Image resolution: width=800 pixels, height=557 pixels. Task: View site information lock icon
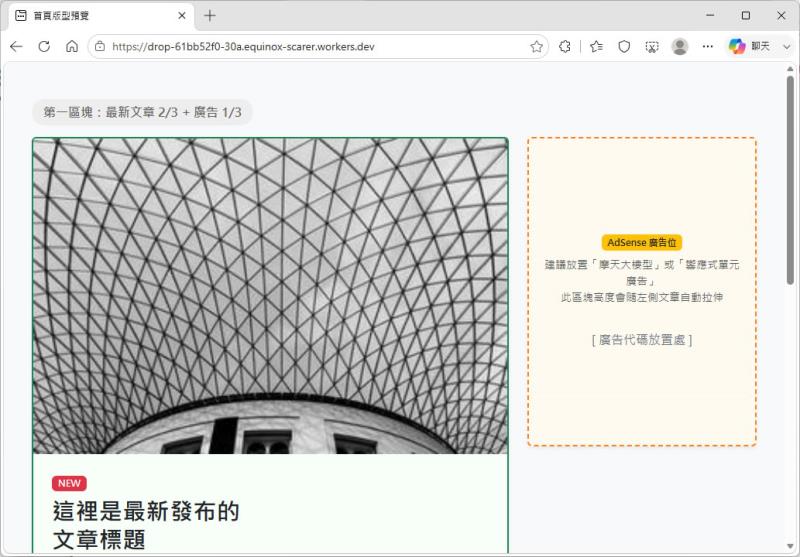coord(100,46)
